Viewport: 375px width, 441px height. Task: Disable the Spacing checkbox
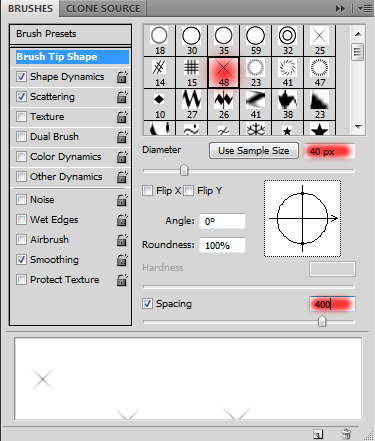click(147, 304)
